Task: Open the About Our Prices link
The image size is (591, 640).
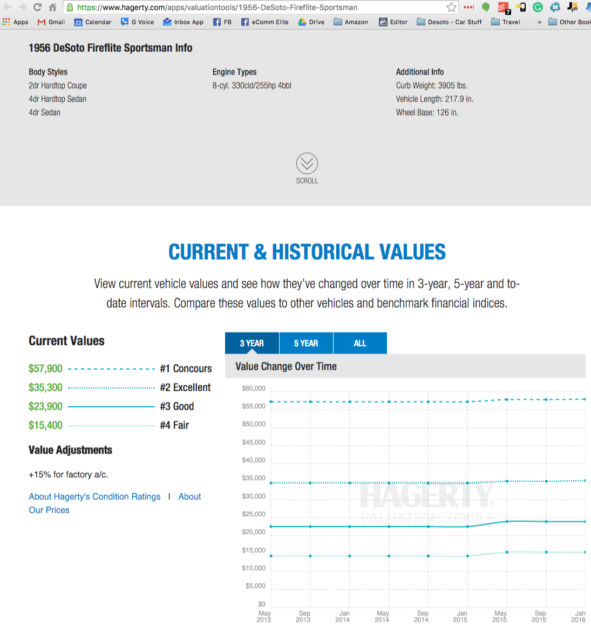Action: coord(190,496)
